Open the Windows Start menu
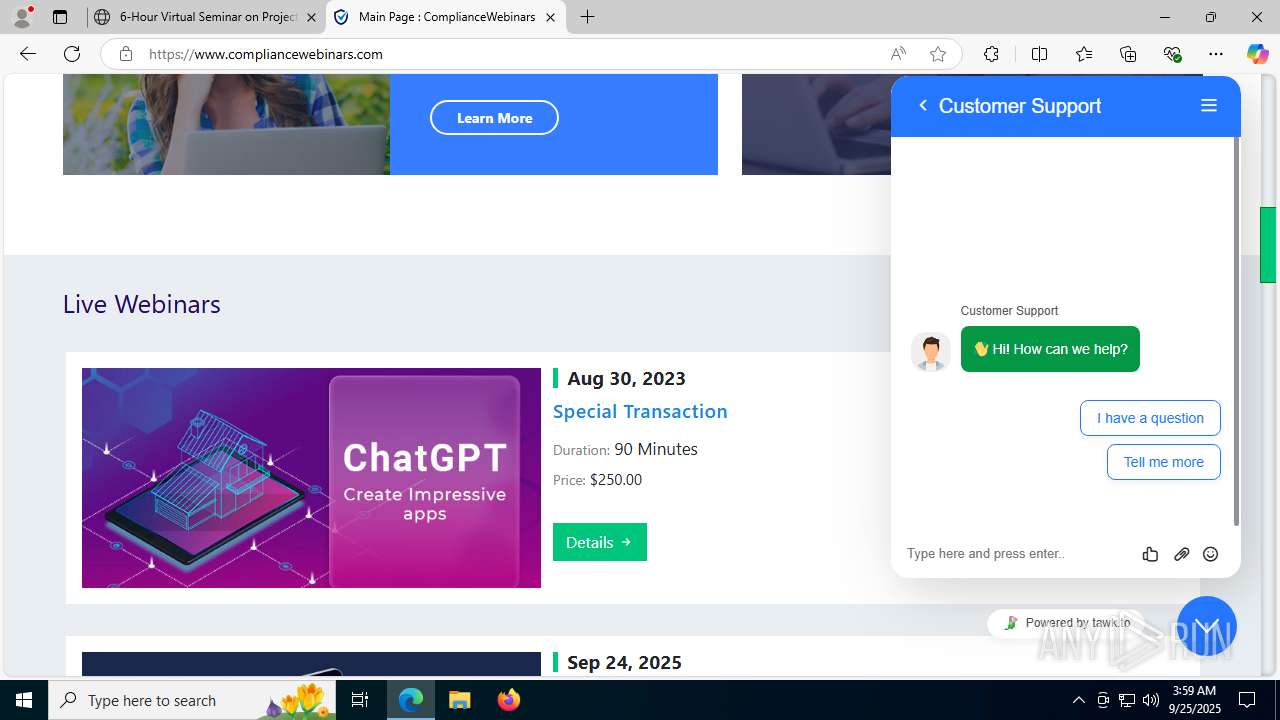Image resolution: width=1280 pixels, height=720 pixels. click(x=24, y=700)
